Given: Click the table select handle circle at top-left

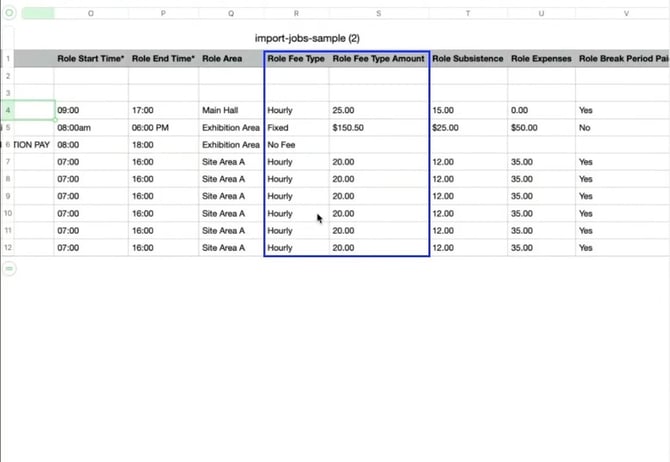Looking at the screenshot, I should 9,14.
